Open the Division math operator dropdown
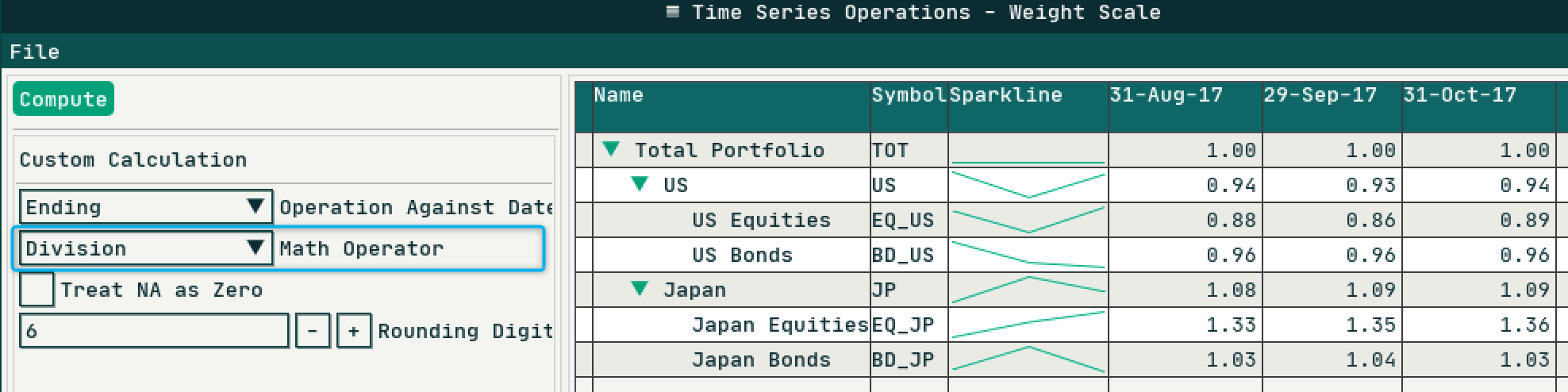1568x392 pixels. tap(146, 248)
